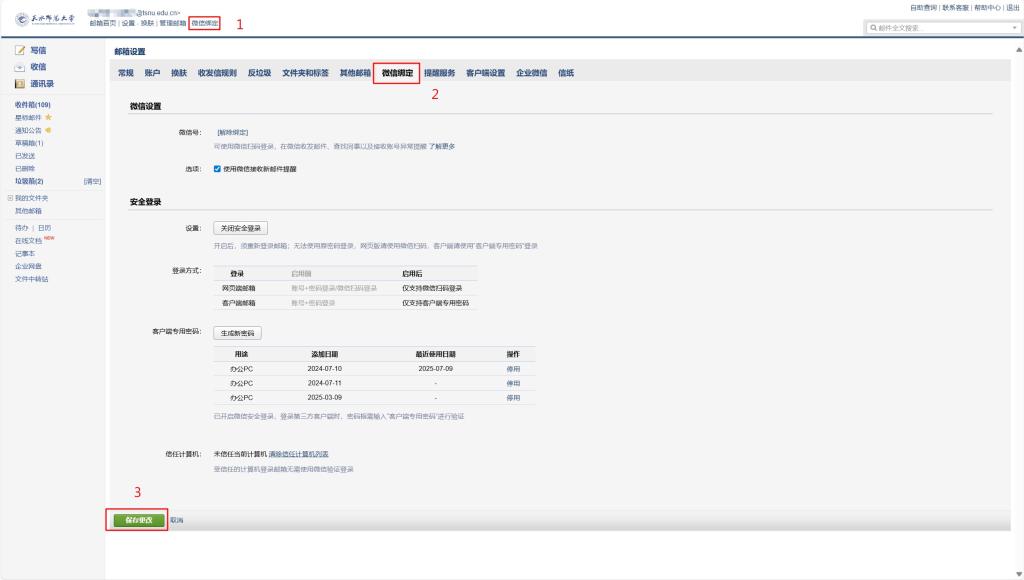1024x580 pixels.
Task: Click the scrollbar up arrow
Action: [1019, 50]
